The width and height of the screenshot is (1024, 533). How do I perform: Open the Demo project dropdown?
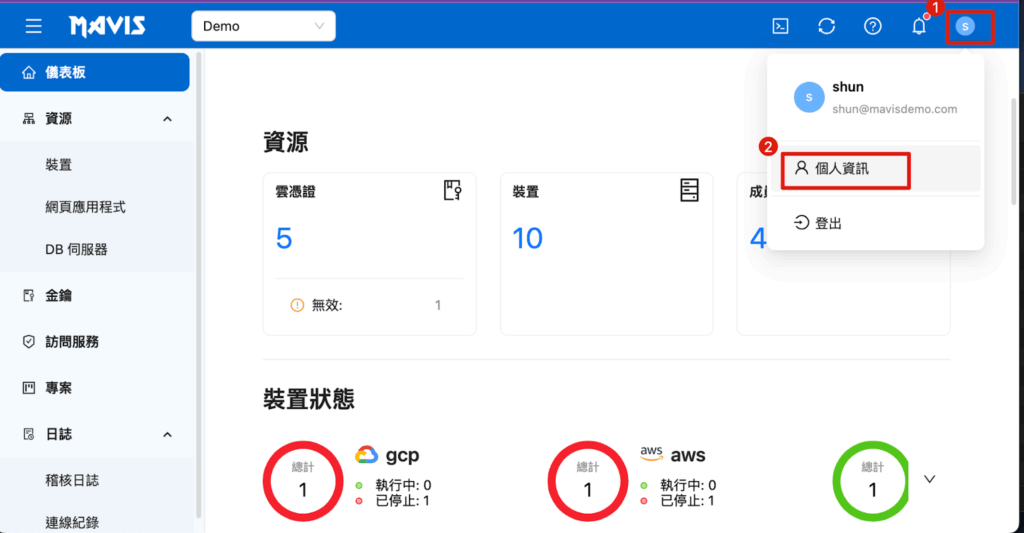[x=263, y=26]
